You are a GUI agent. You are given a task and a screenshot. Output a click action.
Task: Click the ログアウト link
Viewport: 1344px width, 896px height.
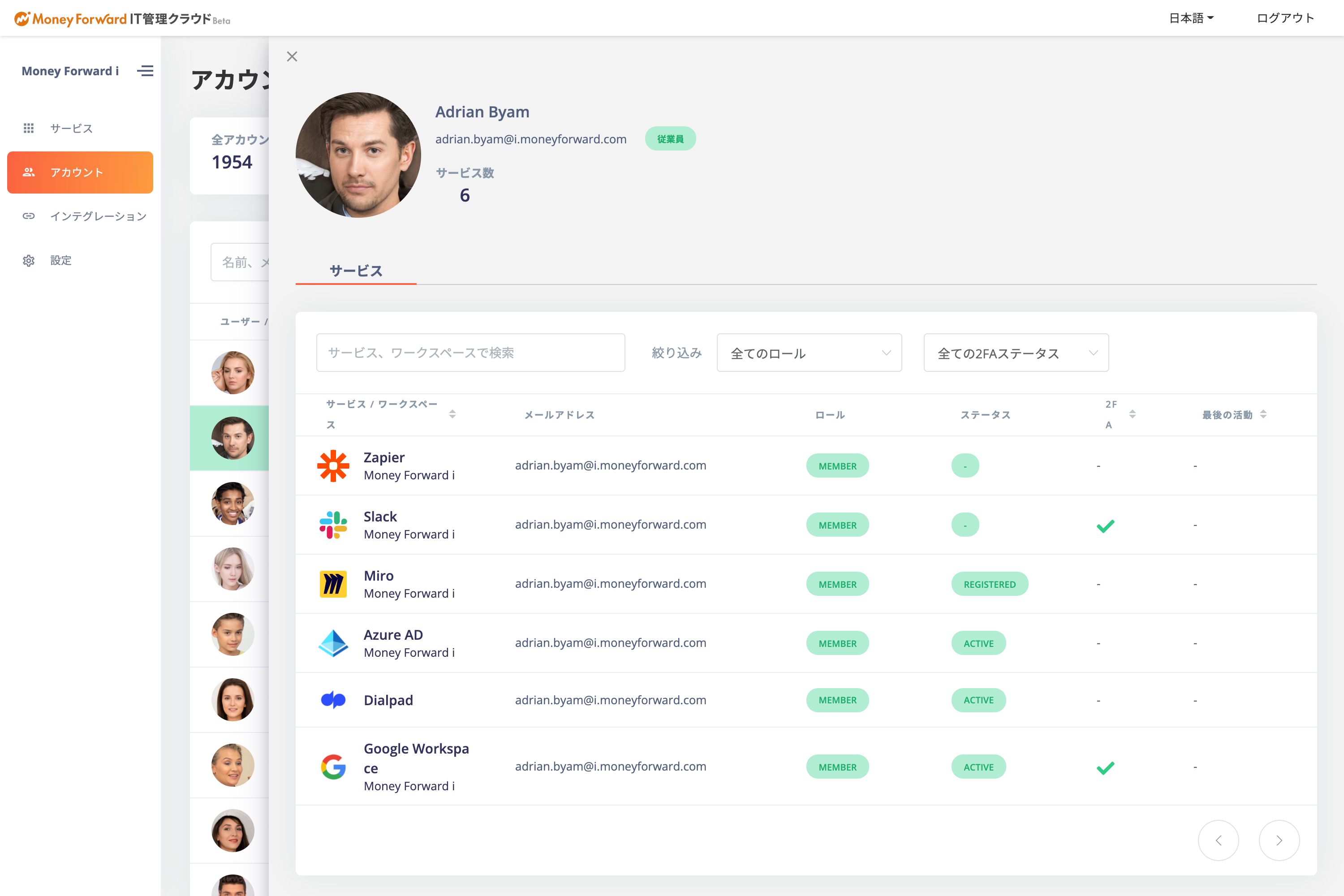click(x=1285, y=18)
